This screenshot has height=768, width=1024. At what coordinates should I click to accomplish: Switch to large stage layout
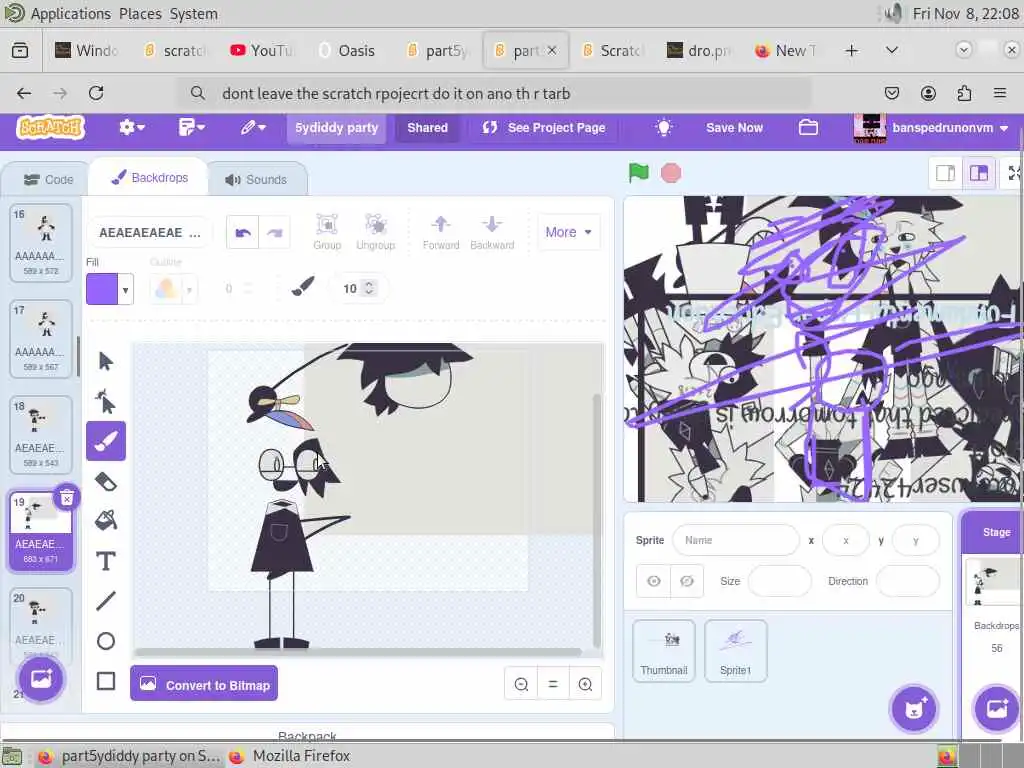978,173
